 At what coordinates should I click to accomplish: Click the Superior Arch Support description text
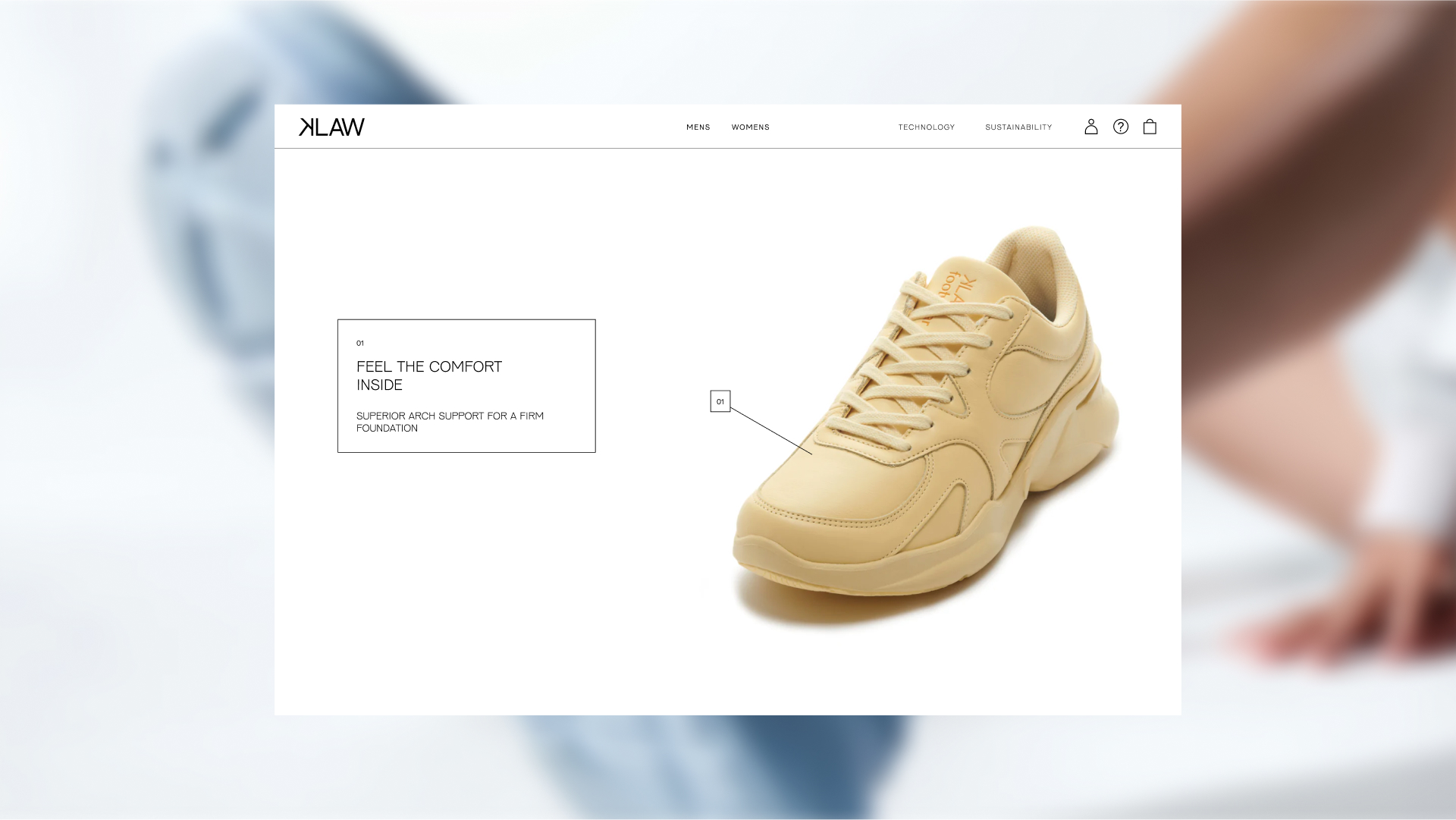point(450,422)
